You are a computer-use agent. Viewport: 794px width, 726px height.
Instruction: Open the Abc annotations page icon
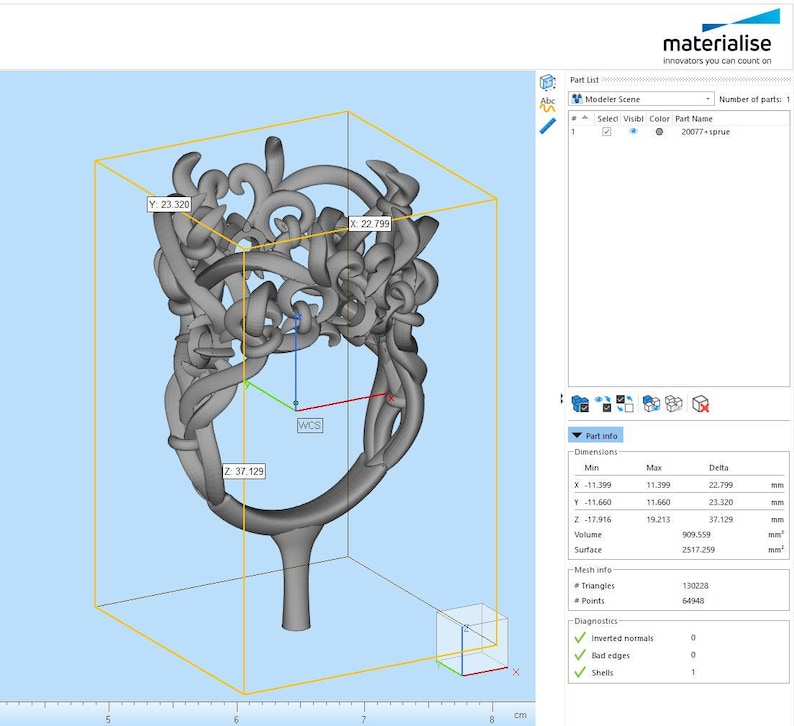(x=547, y=104)
